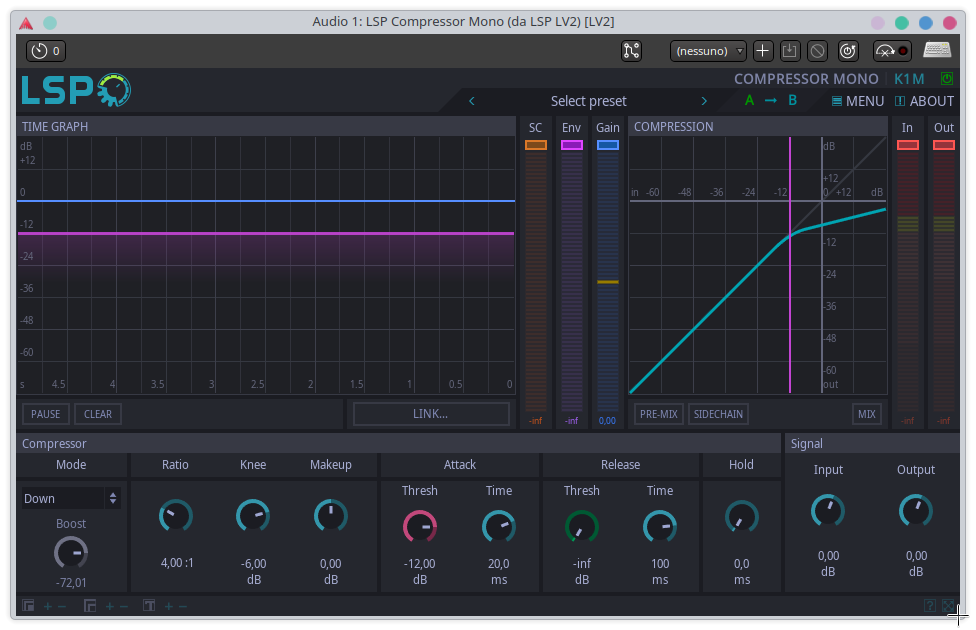
Task: Click the reset plugin icon in the toolbar
Action: pos(847,51)
